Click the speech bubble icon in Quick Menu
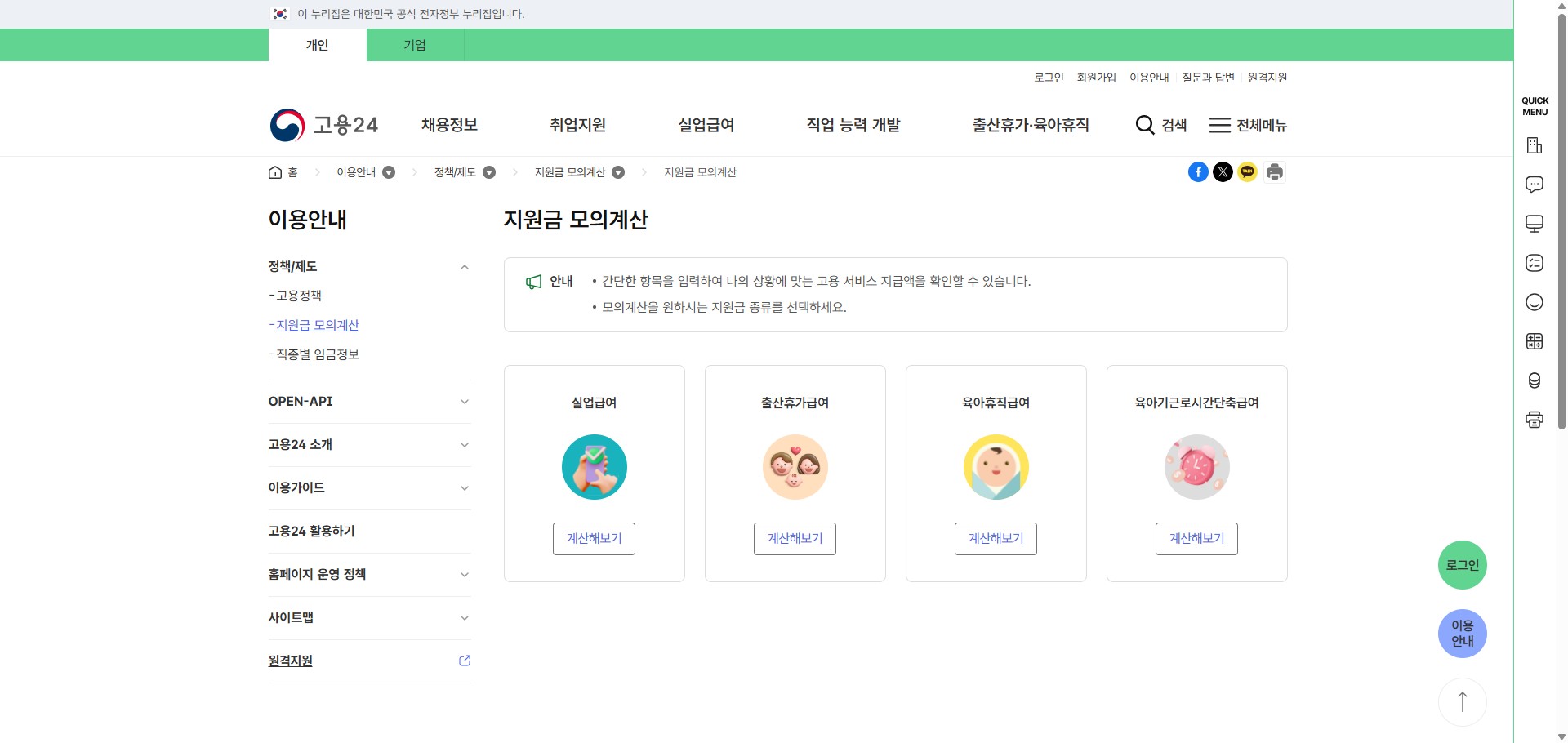Screen dimensions: 1568x743 [x=1535, y=185]
